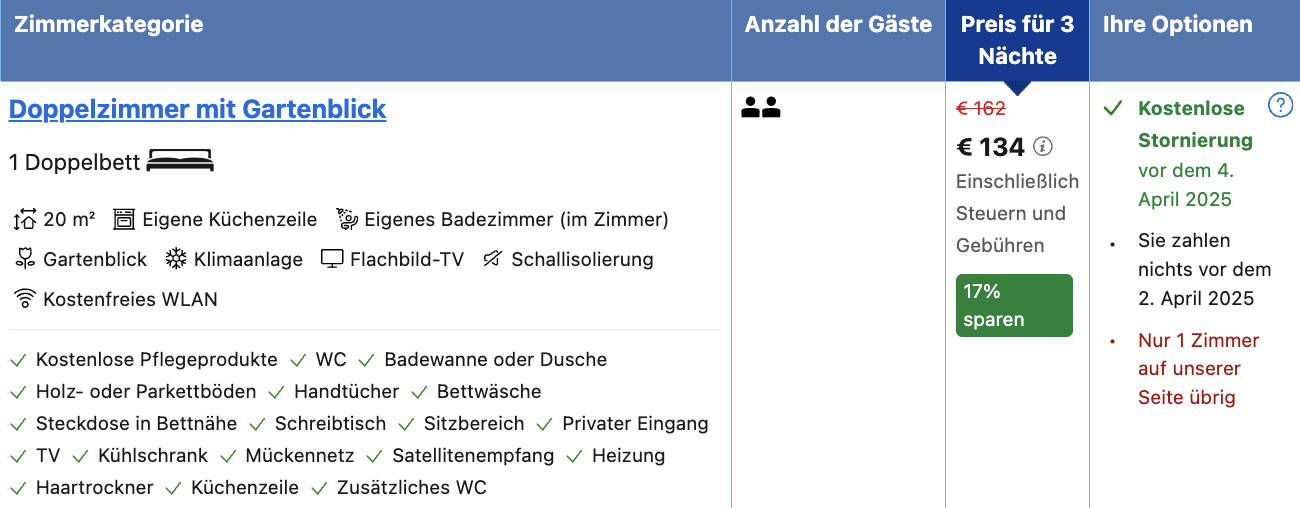The width and height of the screenshot is (1300, 508).
Task: Click the Preis für 3 Nächte header
Action: 1017,40
